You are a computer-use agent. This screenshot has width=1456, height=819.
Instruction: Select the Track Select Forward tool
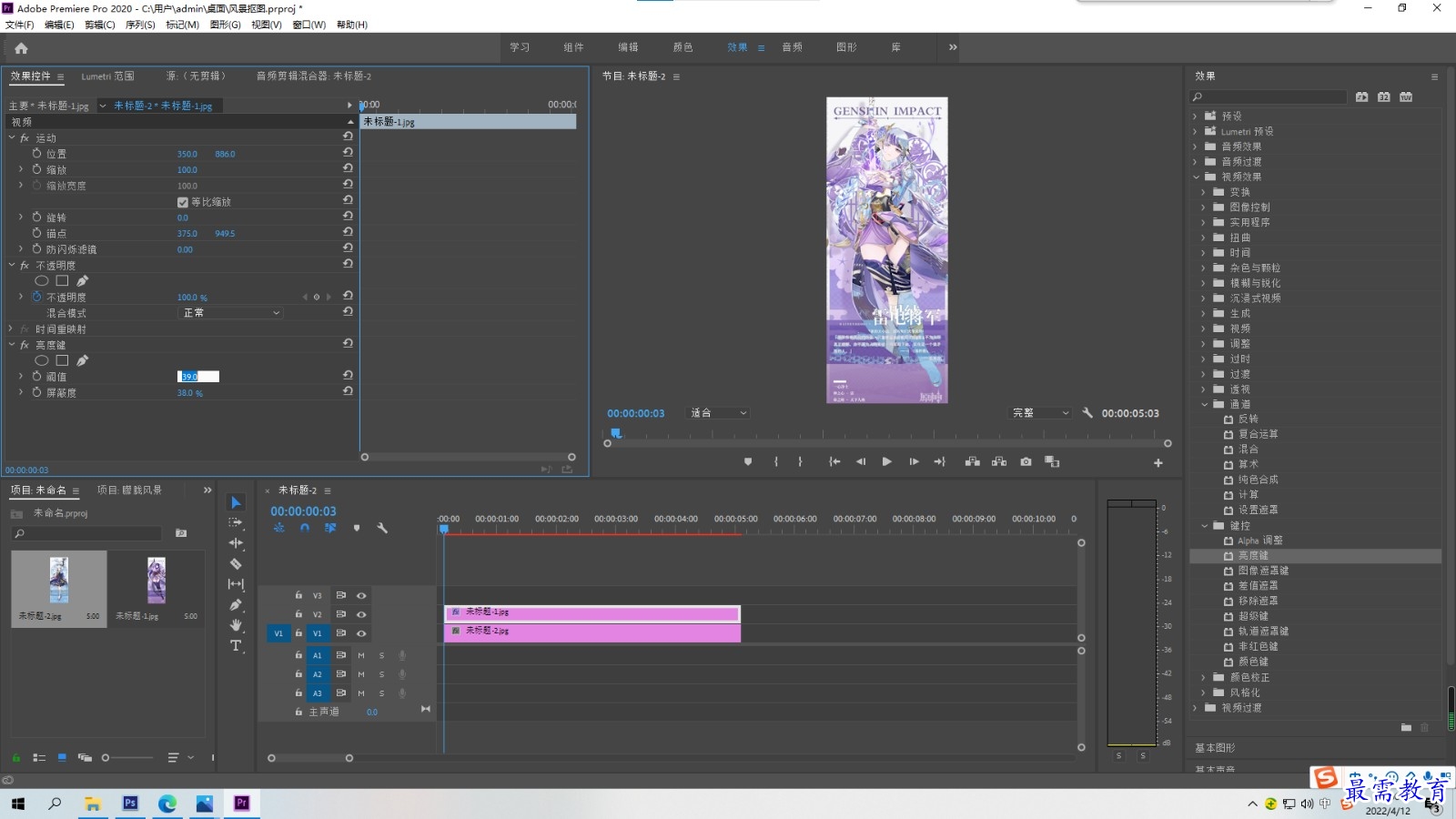[236, 522]
